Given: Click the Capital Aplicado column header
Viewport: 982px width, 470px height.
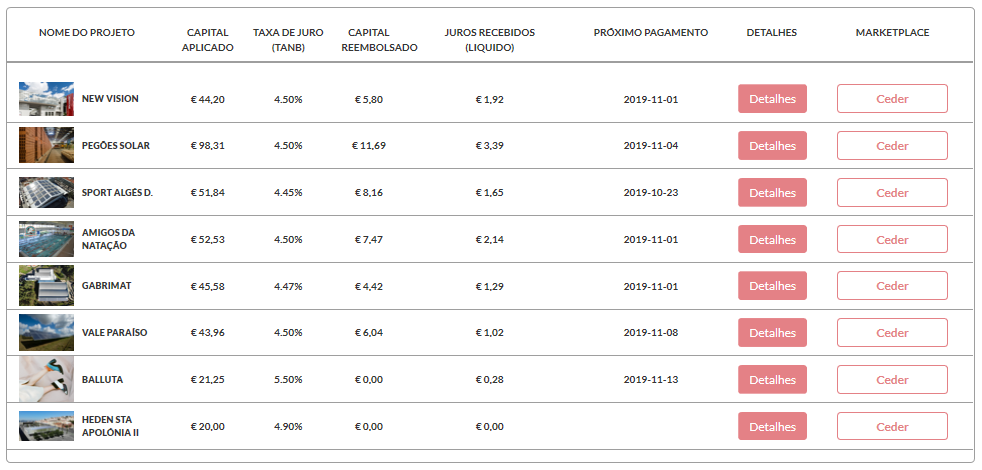Looking at the screenshot, I should pos(208,40).
